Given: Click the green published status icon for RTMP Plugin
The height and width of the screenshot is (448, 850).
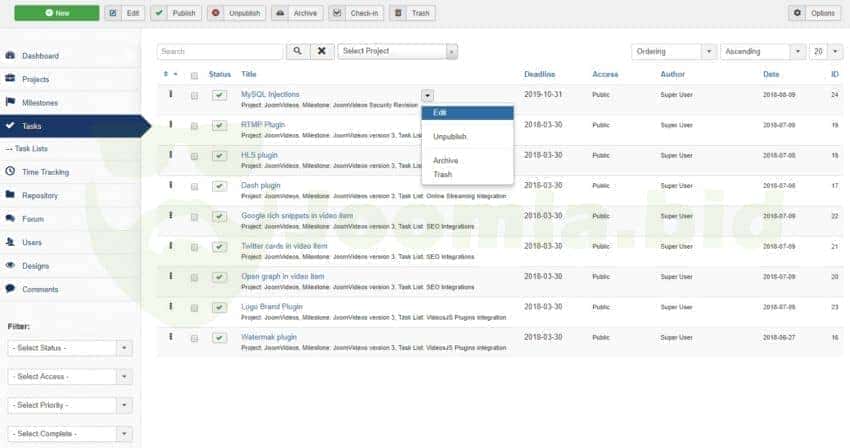Looking at the screenshot, I should pyautogui.click(x=219, y=126).
